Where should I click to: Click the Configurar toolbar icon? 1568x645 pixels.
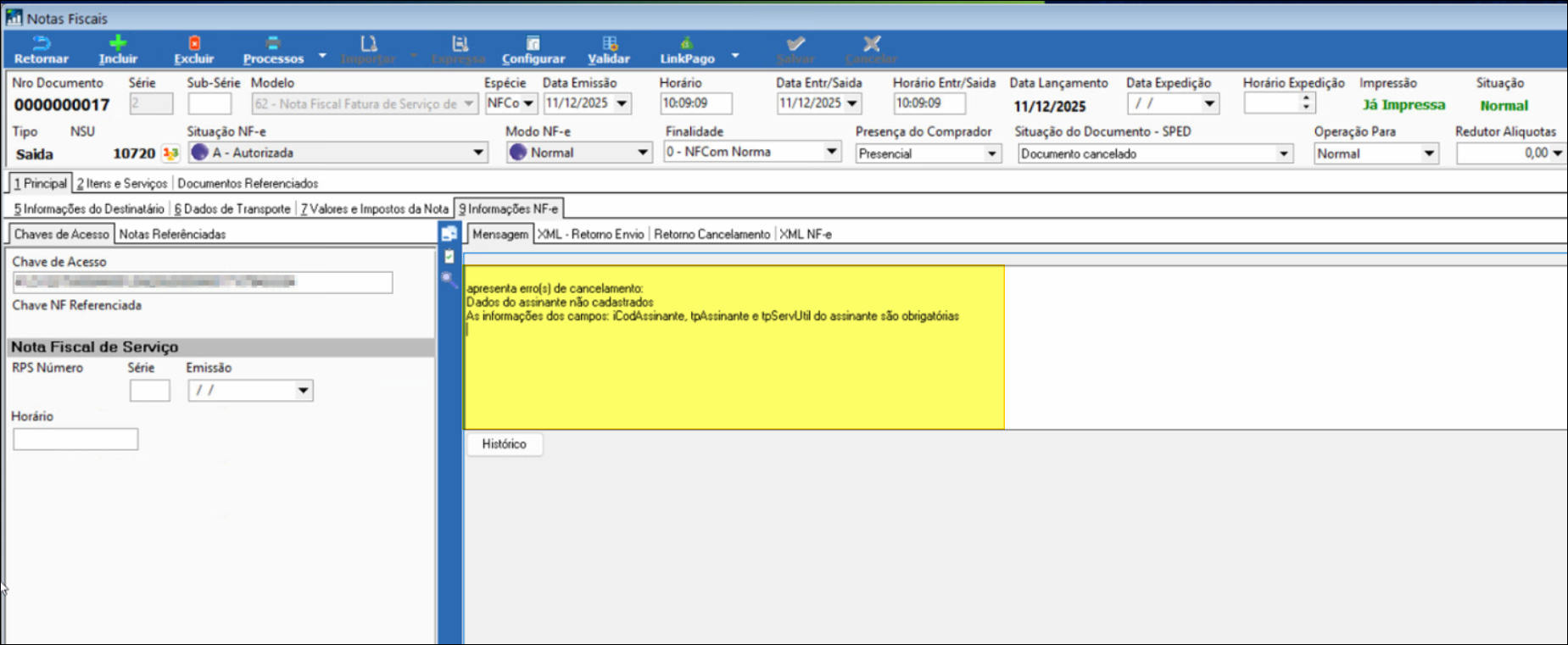pos(533,43)
